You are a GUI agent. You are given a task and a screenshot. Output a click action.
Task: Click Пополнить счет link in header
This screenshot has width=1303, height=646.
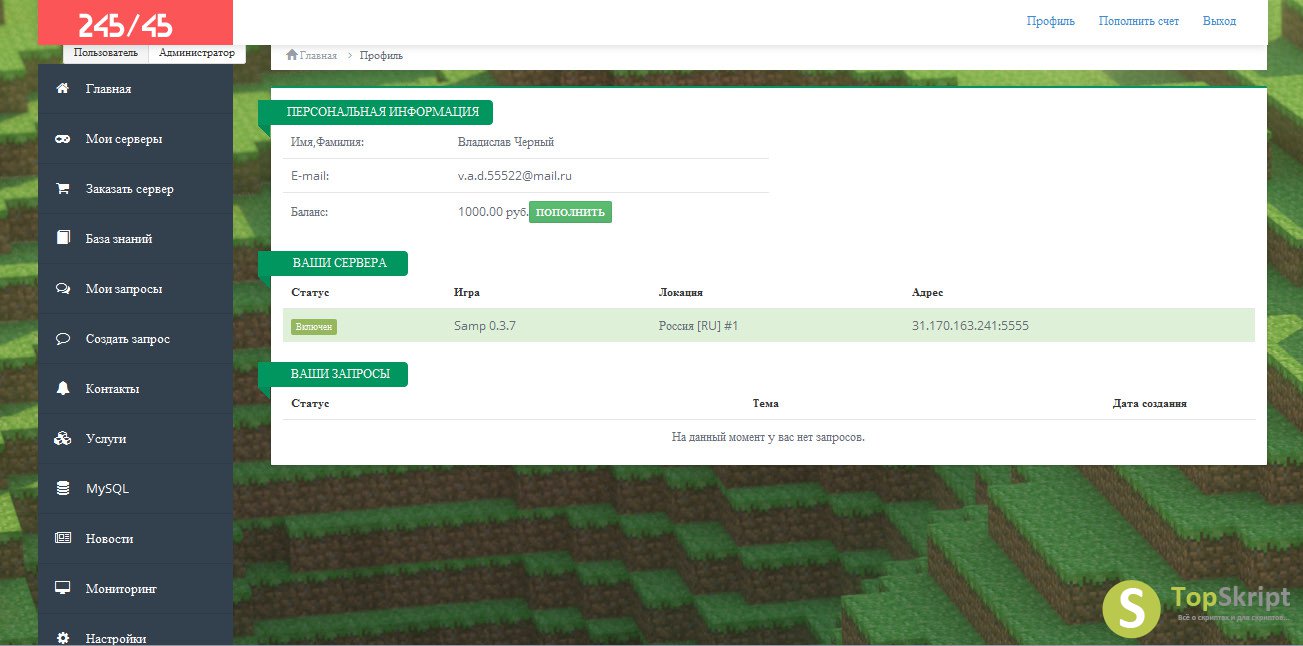click(1139, 21)
